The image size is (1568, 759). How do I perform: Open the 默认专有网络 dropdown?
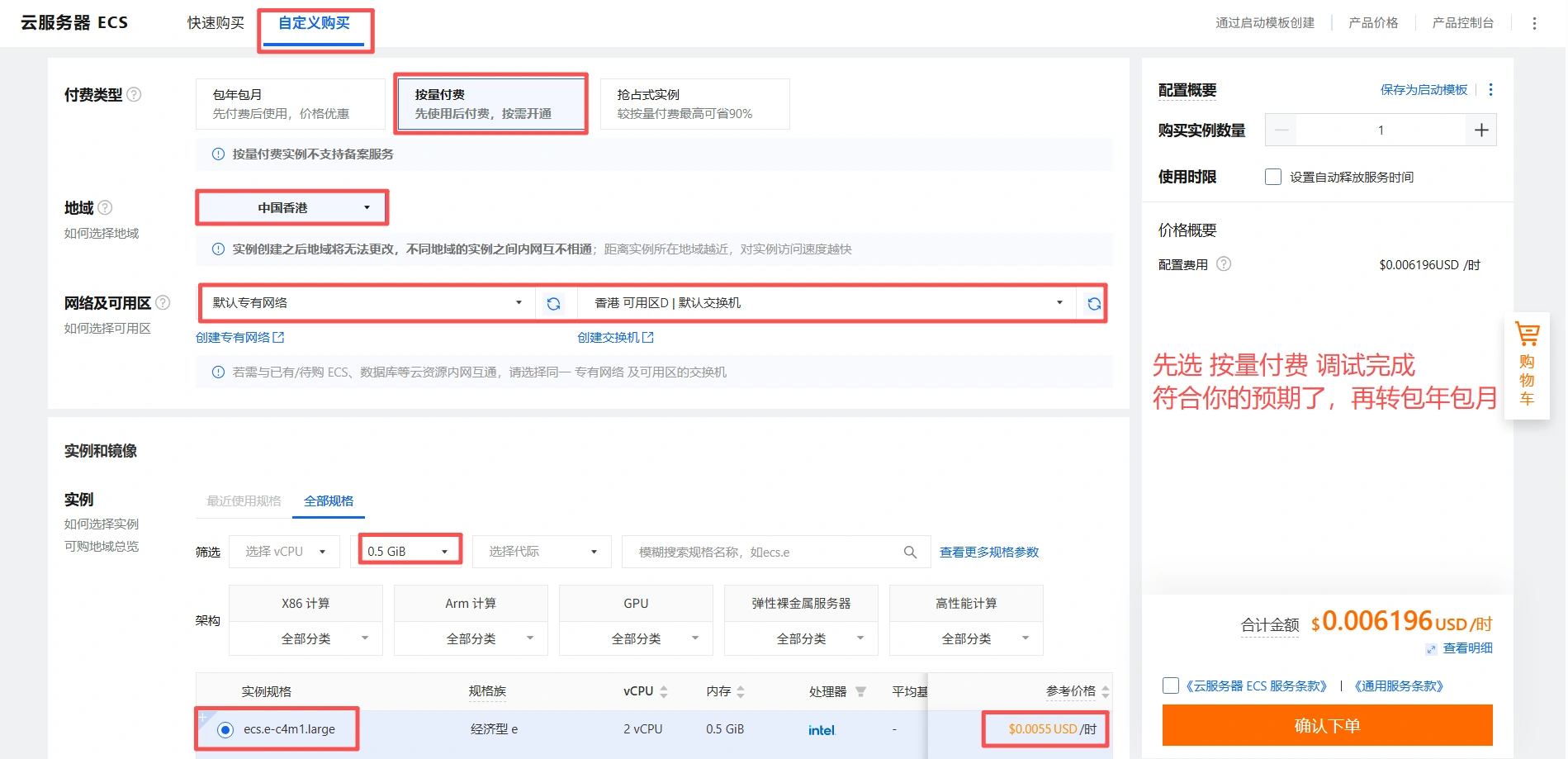click(x=368, y=303)
